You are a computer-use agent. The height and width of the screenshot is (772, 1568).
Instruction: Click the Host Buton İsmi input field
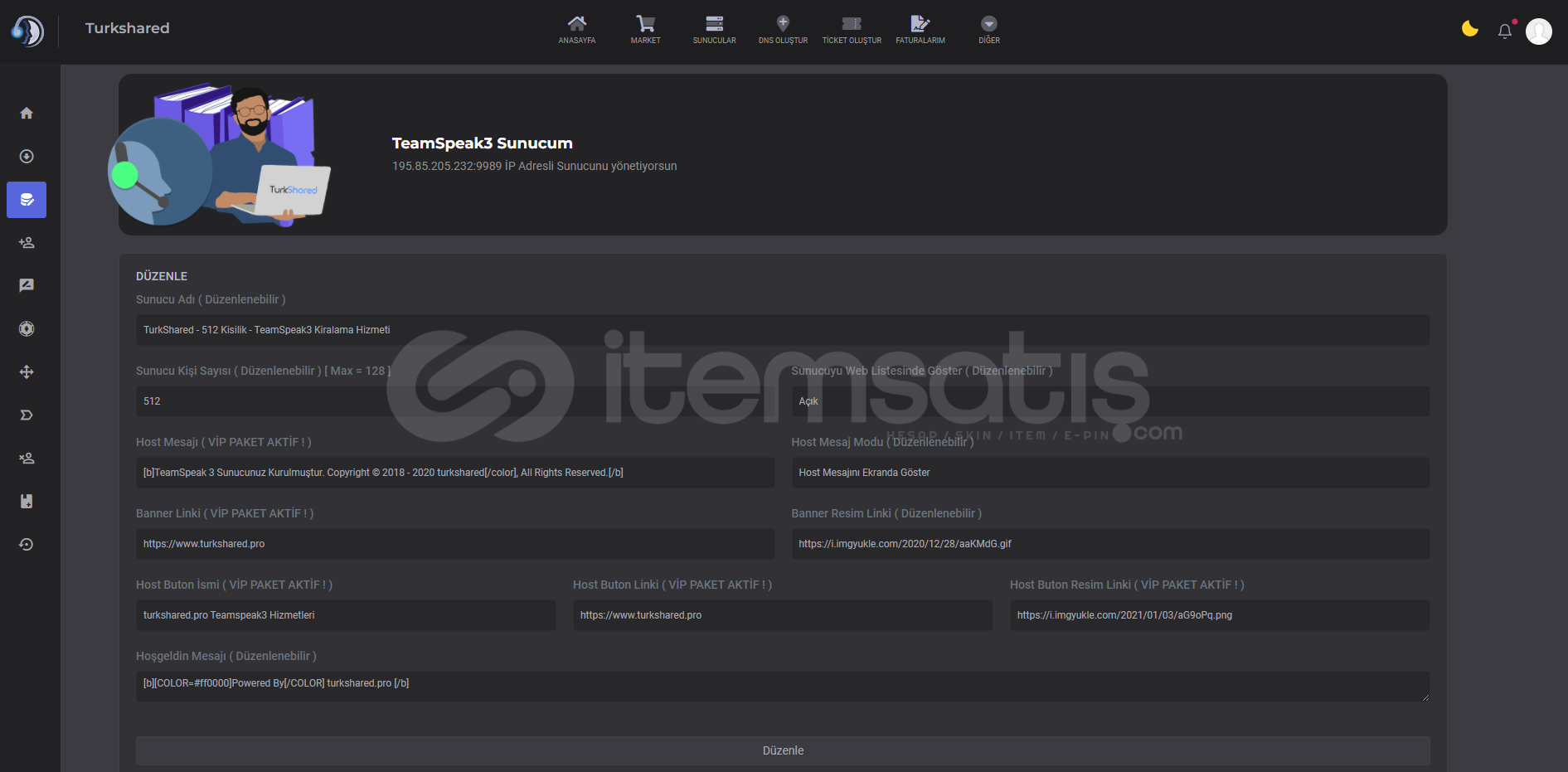click(x=346, y=615)
